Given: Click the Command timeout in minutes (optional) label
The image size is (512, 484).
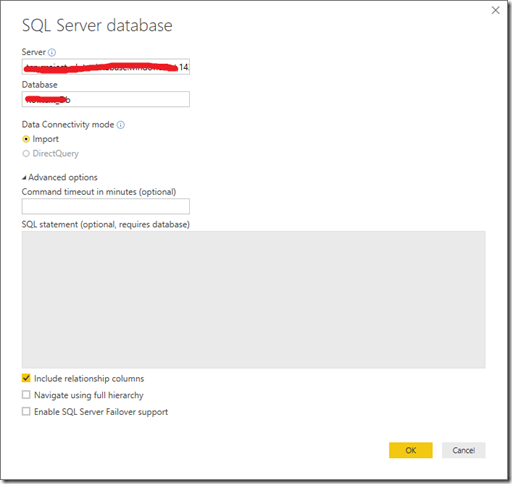Looking at the screenshot, I should (x=99, y=192).
